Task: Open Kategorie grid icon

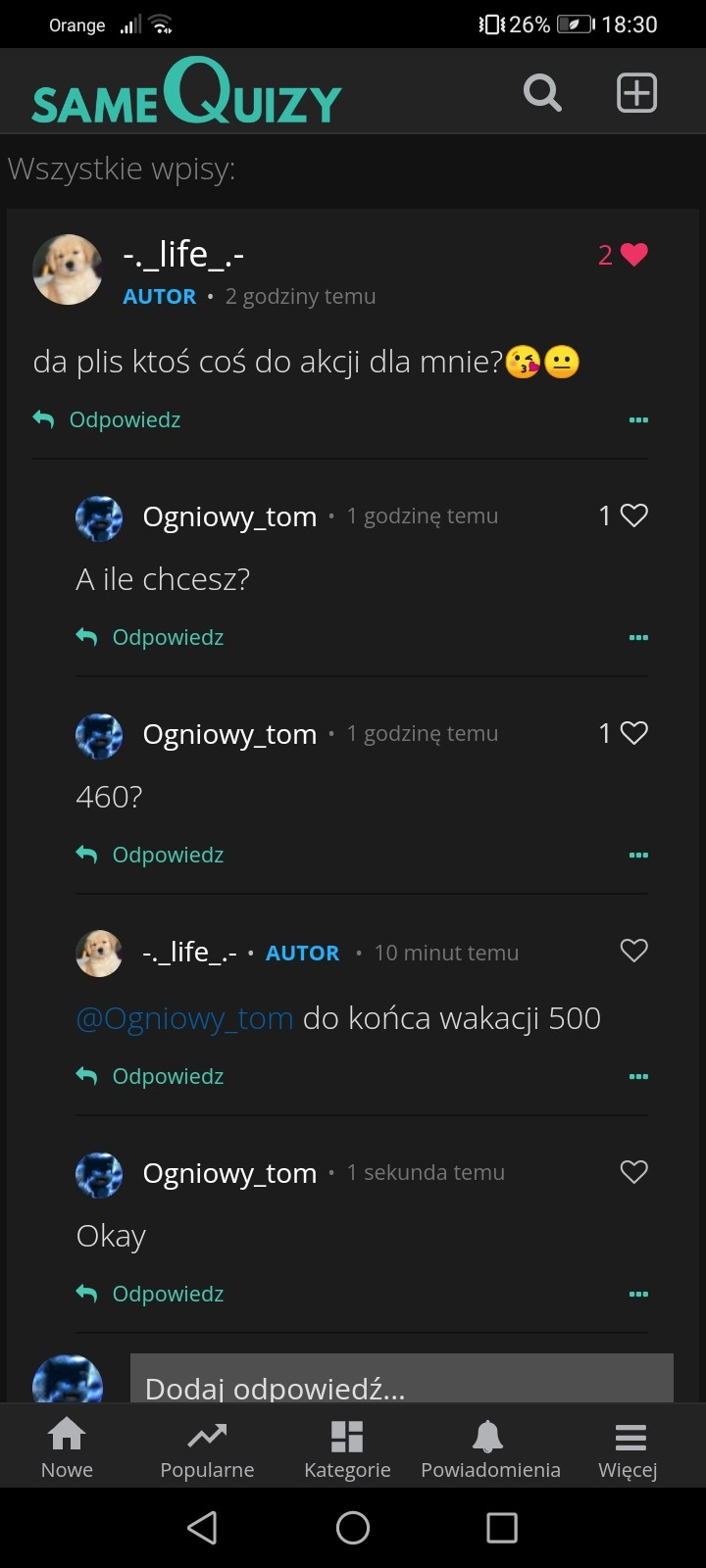Action: [x=347, y=1448]
